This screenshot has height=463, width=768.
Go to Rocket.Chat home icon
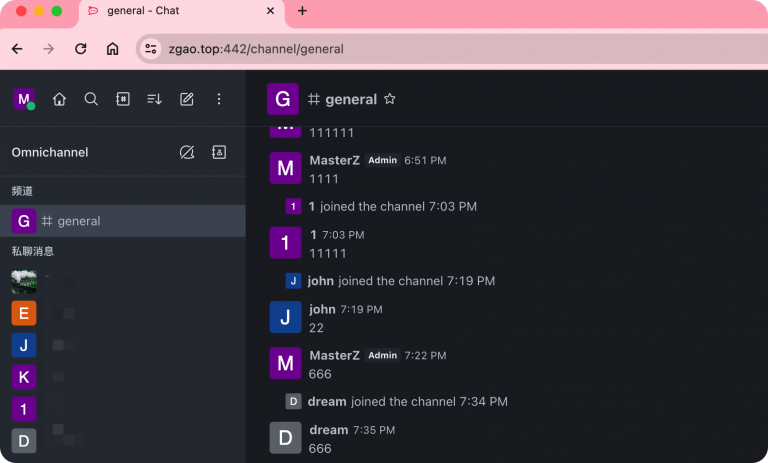pyautogui.click(x=59, y=99)
